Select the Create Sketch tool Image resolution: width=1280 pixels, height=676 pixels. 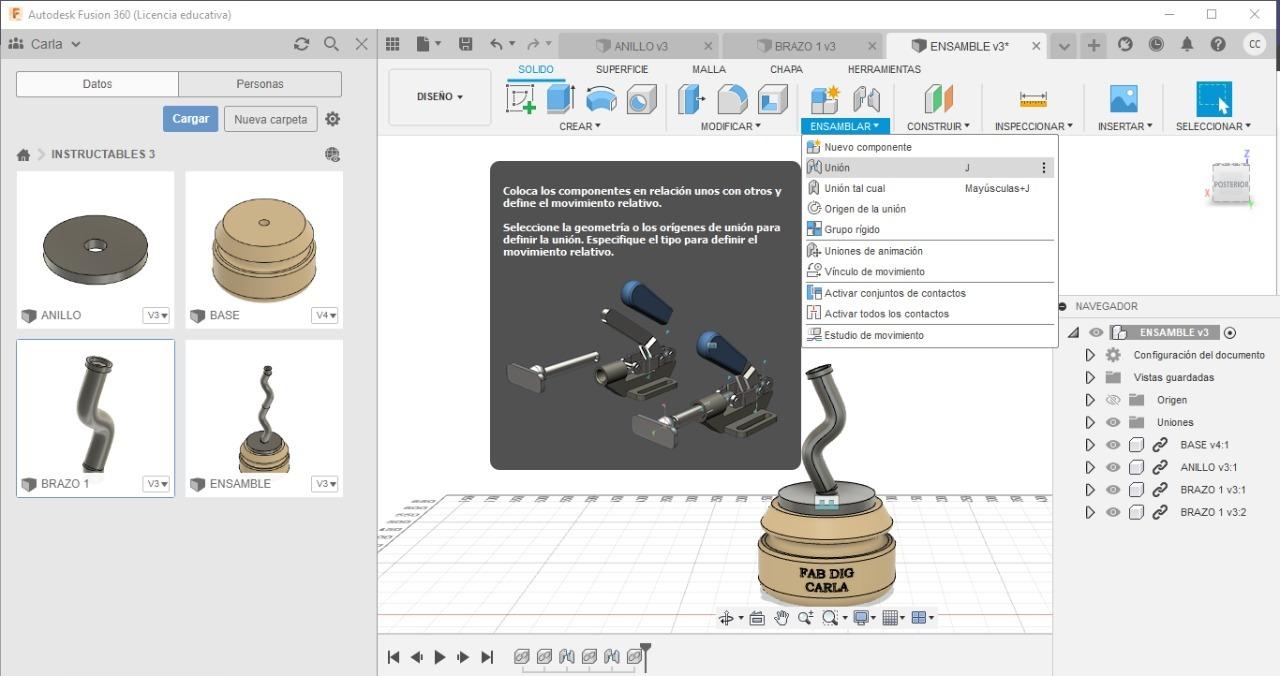point(521,99)
